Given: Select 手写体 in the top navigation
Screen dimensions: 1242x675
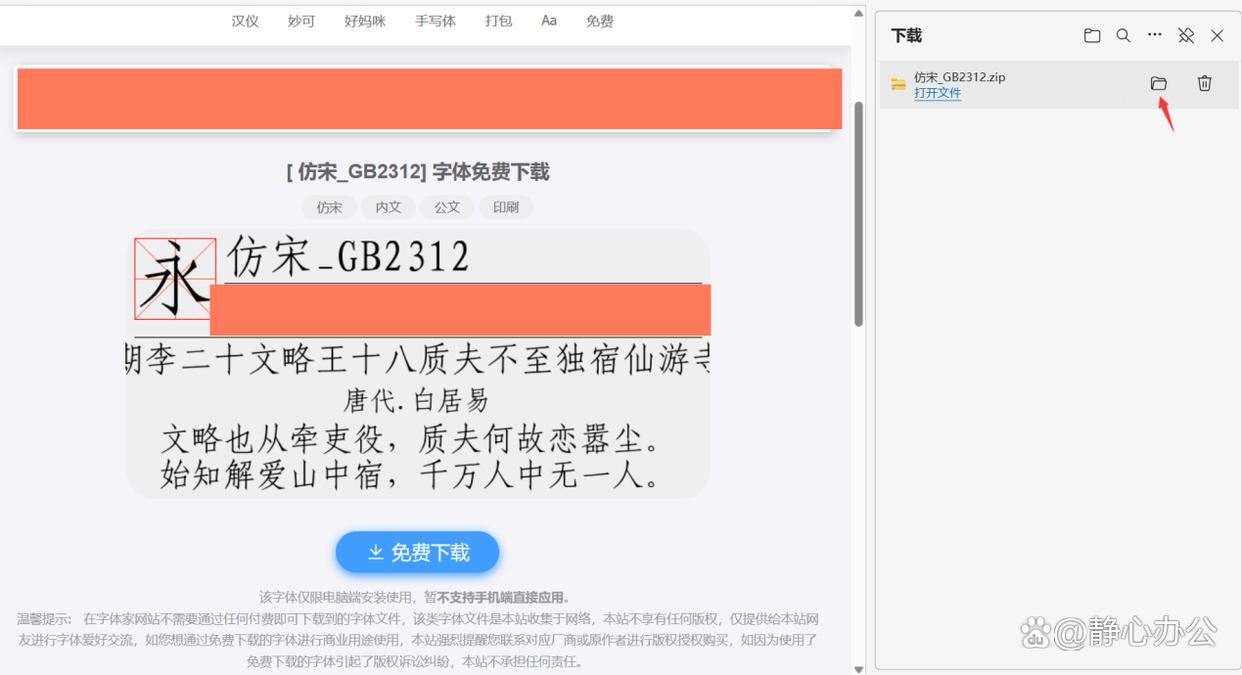Looking at the screenshot, I should click(435, 20).
